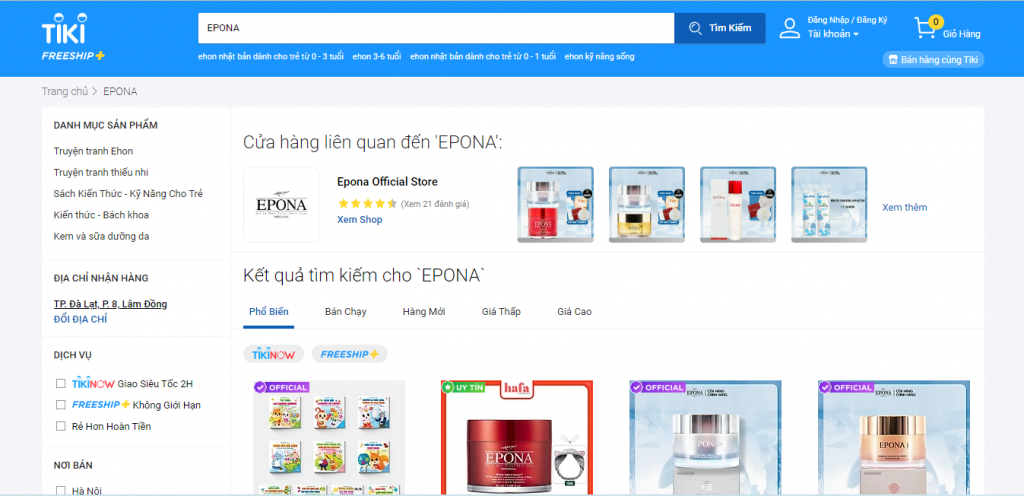Click the Official badge on first product
Screen dimensions: 1024x496
(281, 387)
